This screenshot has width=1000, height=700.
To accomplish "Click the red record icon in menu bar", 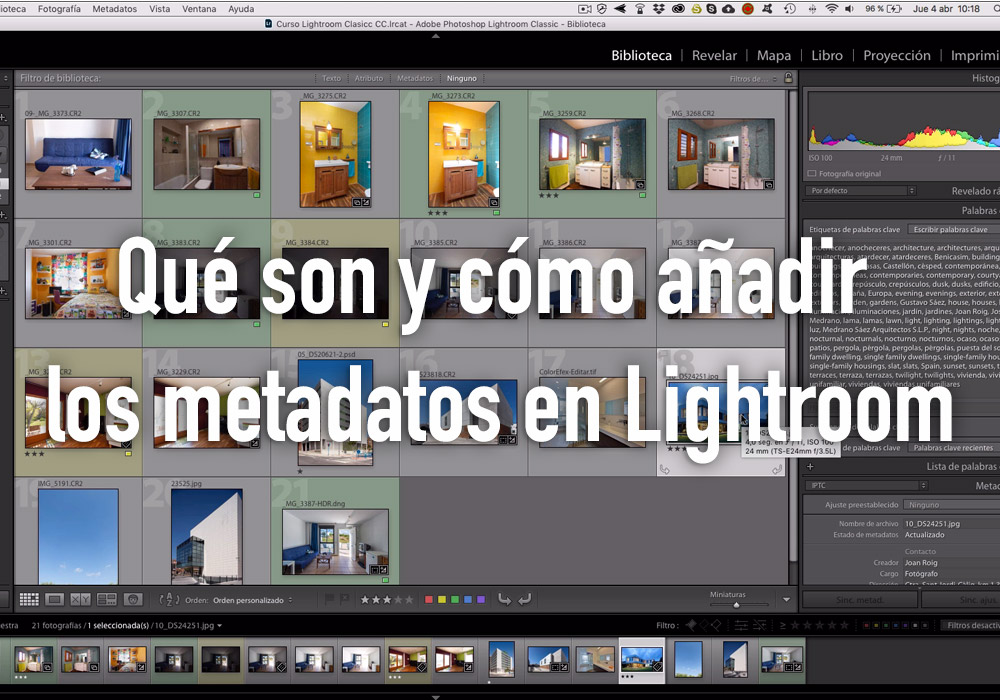I will pos(748,9).
